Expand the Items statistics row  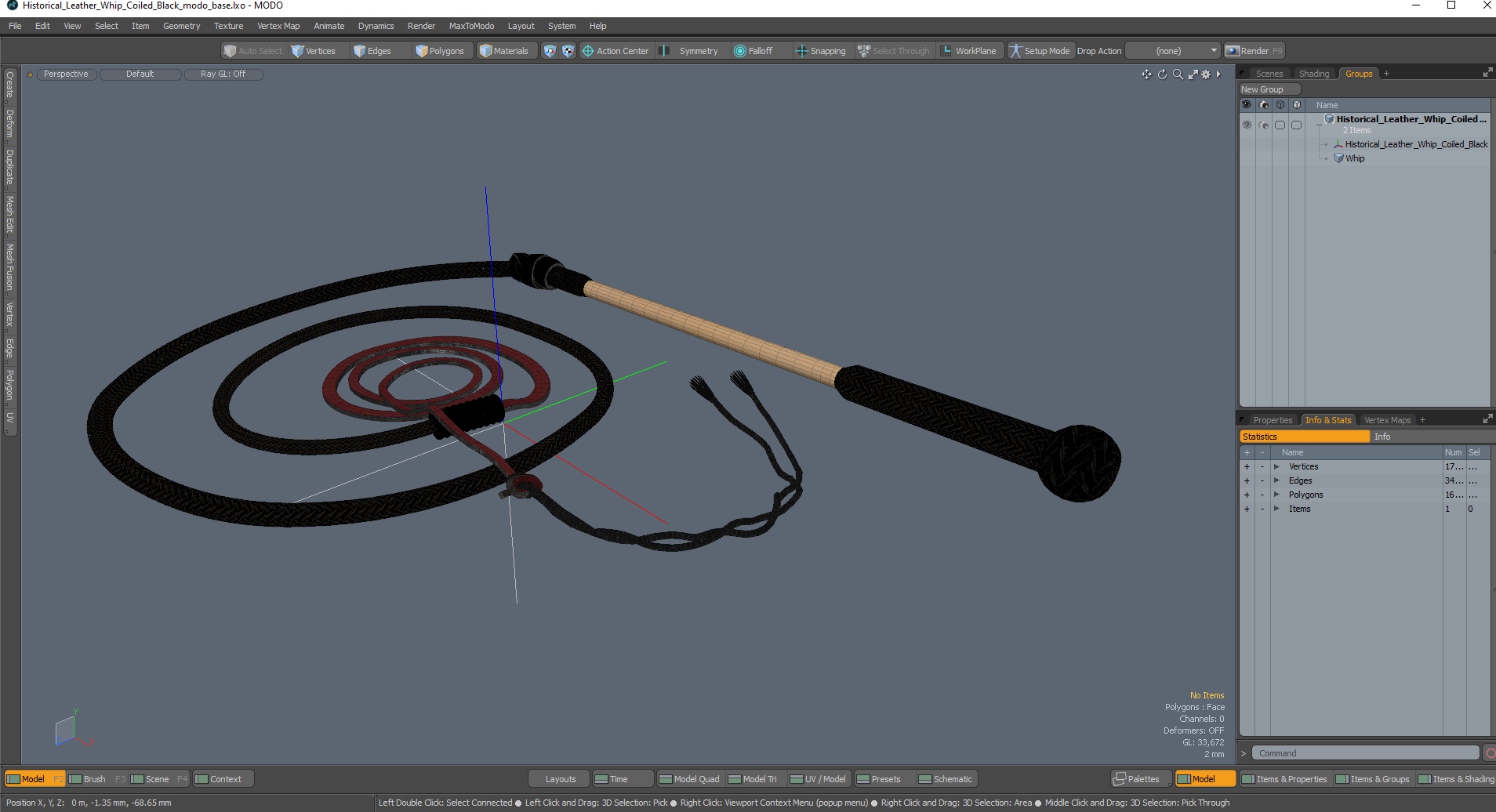point(1276,509)
